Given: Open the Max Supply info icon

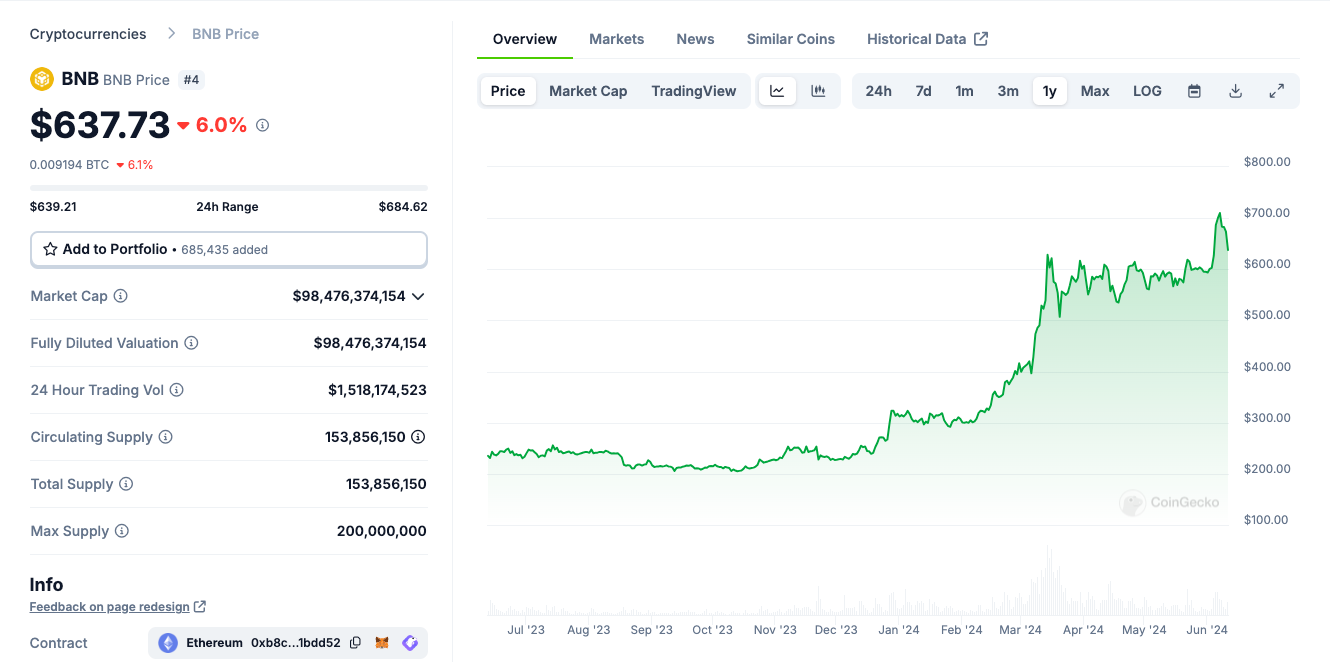Looking at the screenshot, I should [x=122, y=531].
